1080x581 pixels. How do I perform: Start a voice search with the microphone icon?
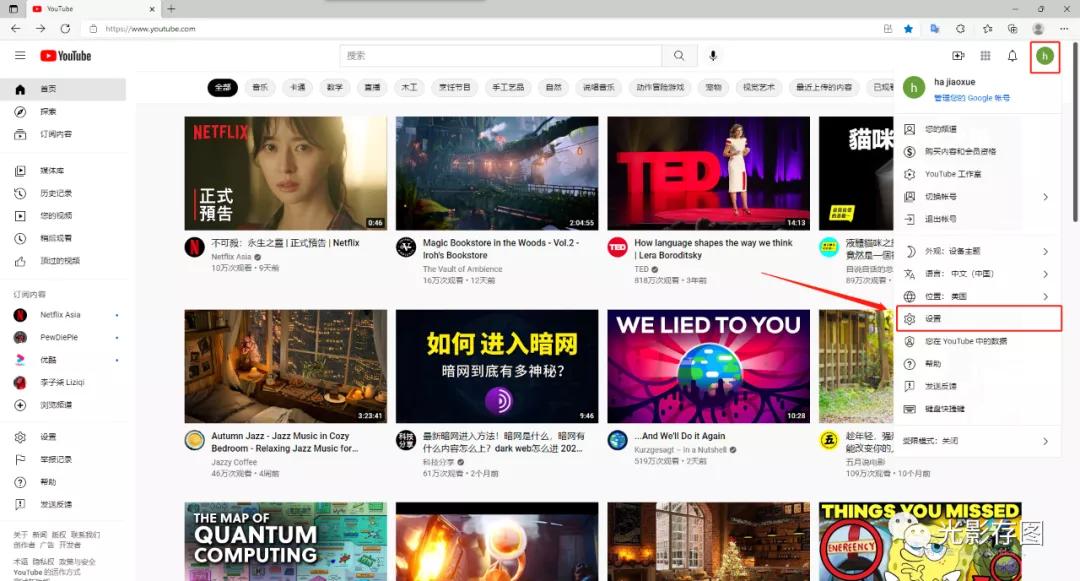tap(713, 55)
